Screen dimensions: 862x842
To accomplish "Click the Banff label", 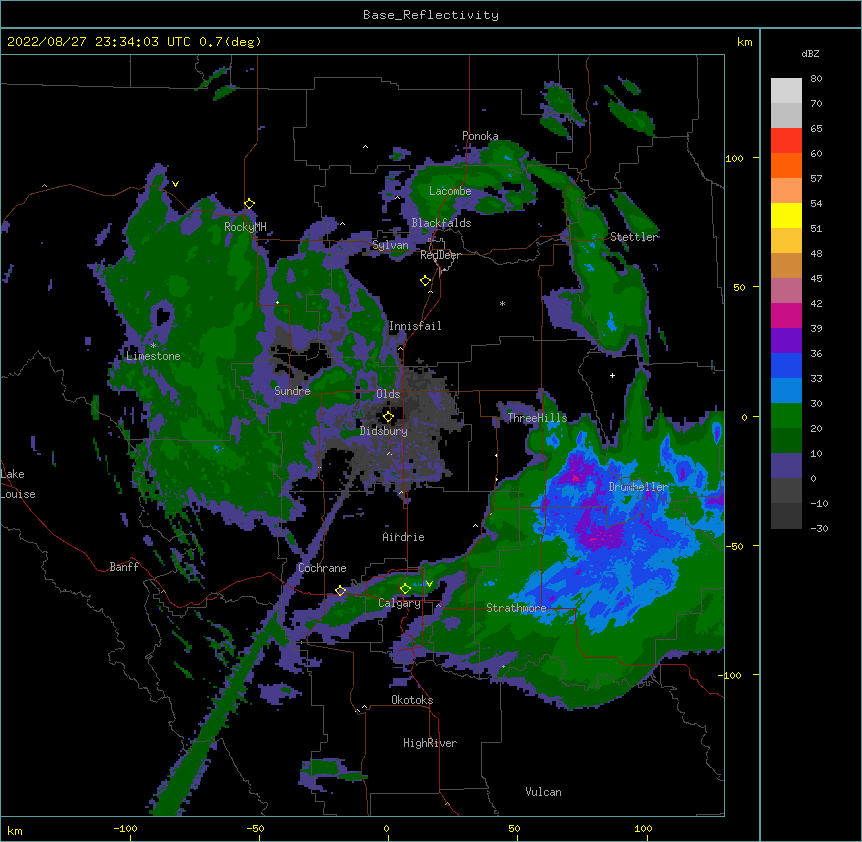I will tap(124, 567).
